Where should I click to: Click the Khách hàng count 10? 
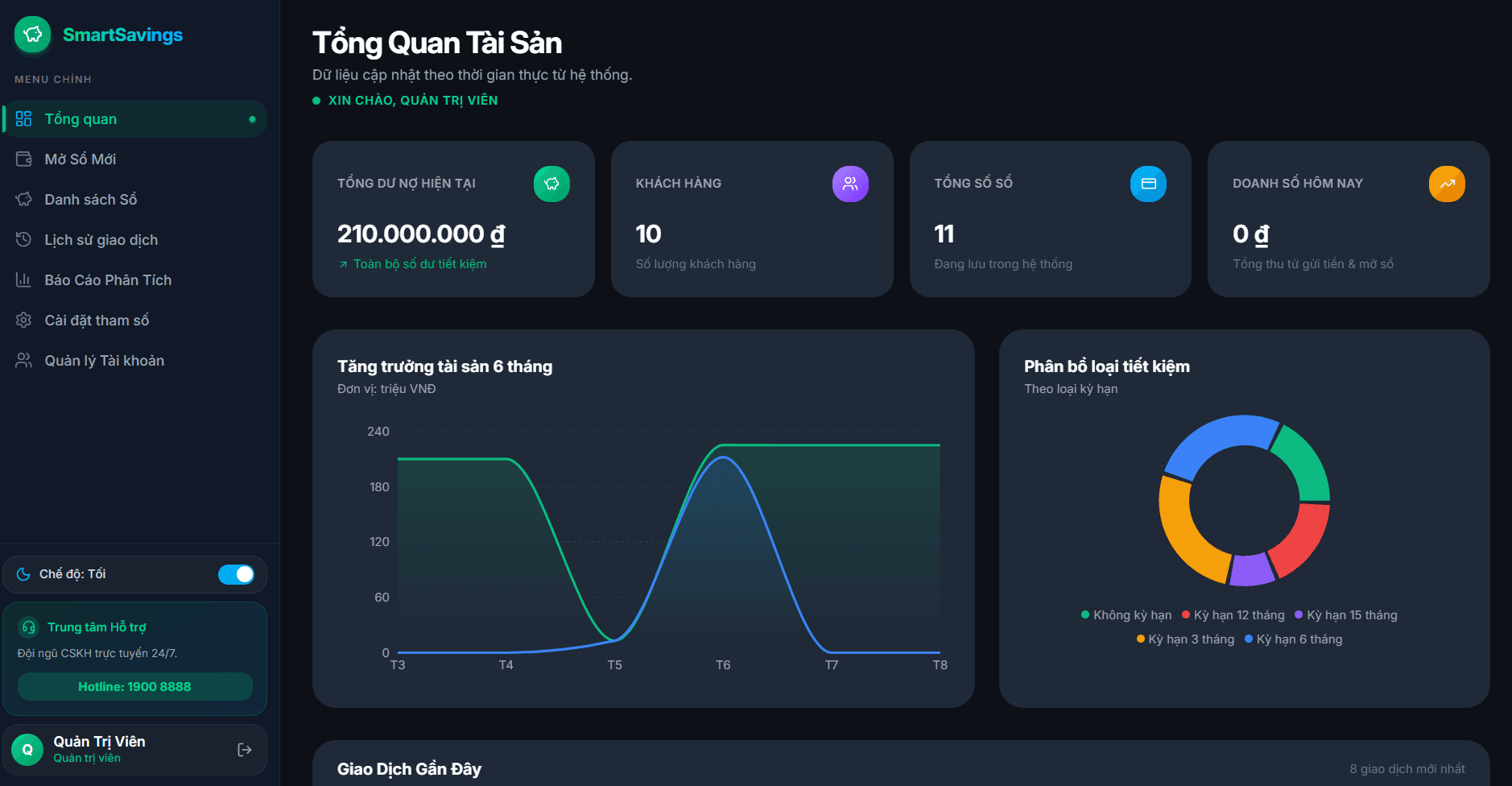[648, 234]
